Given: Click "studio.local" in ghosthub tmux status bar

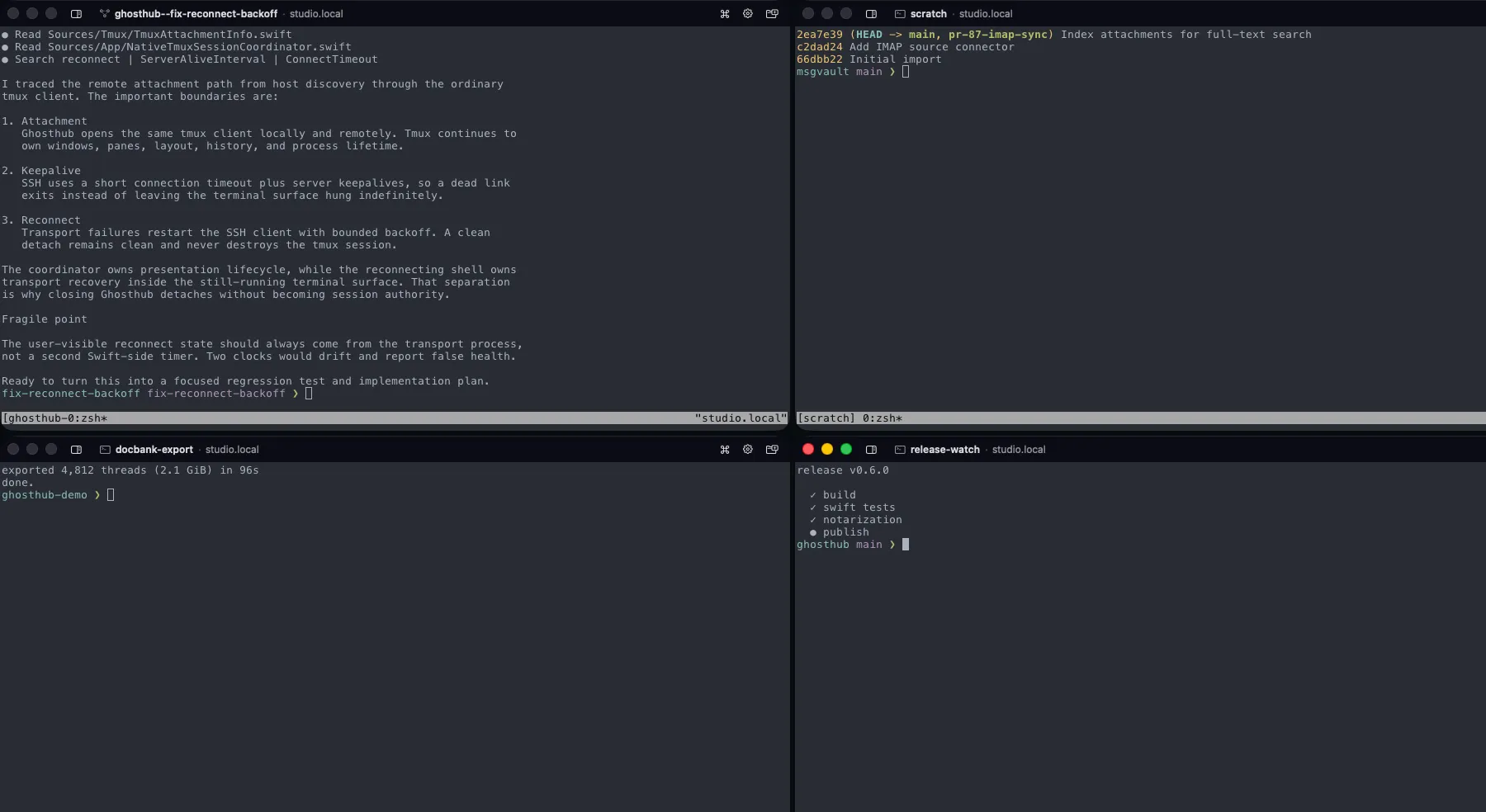Looking at the screenshot, I should click(x=741, y=418).
